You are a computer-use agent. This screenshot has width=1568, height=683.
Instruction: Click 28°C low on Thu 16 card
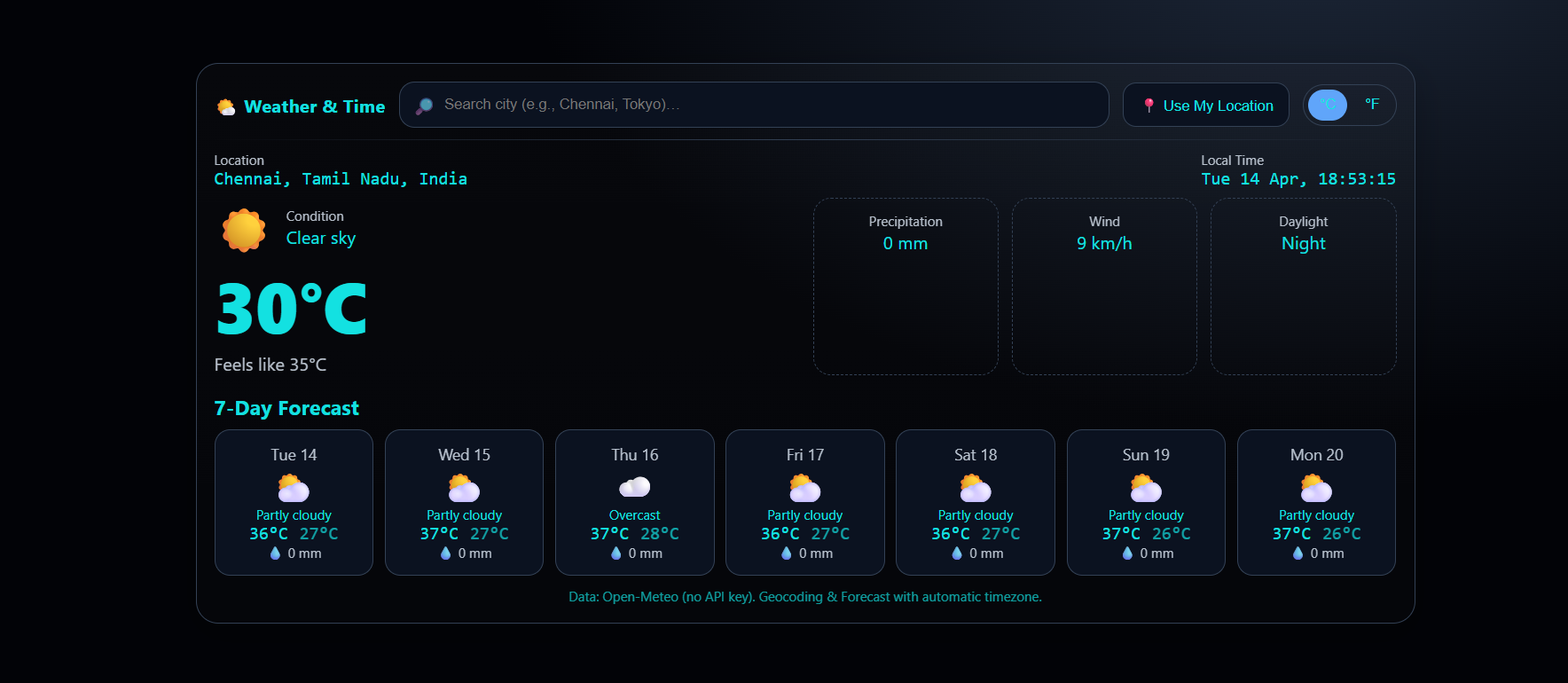click(x=660, y=534)
